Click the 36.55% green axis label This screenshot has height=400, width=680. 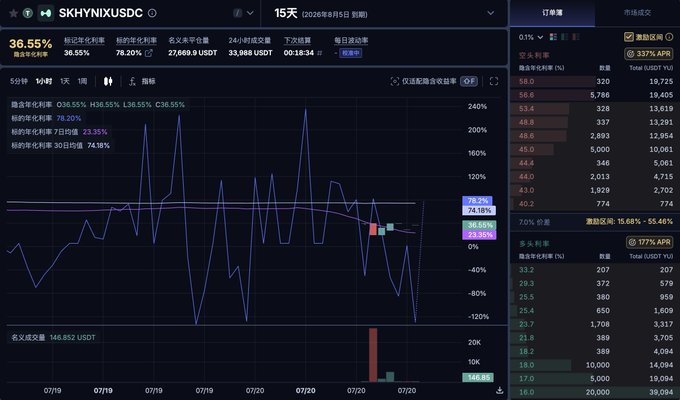point(479,225)
